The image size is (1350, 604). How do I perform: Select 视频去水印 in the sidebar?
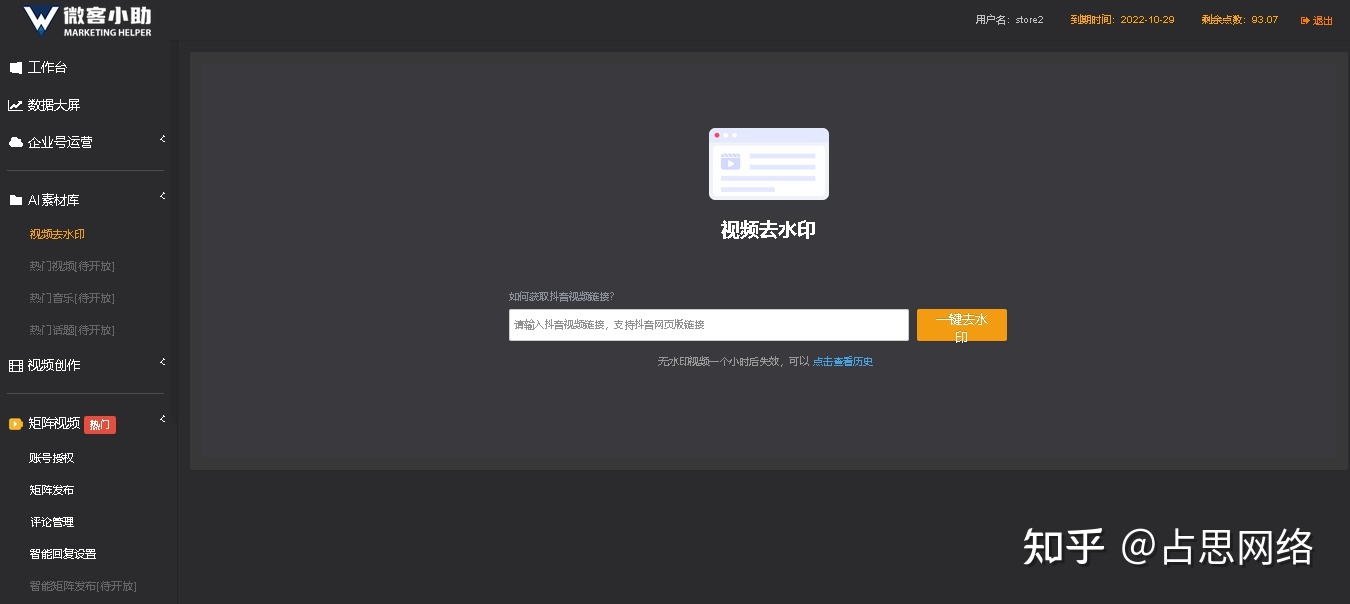57,234
